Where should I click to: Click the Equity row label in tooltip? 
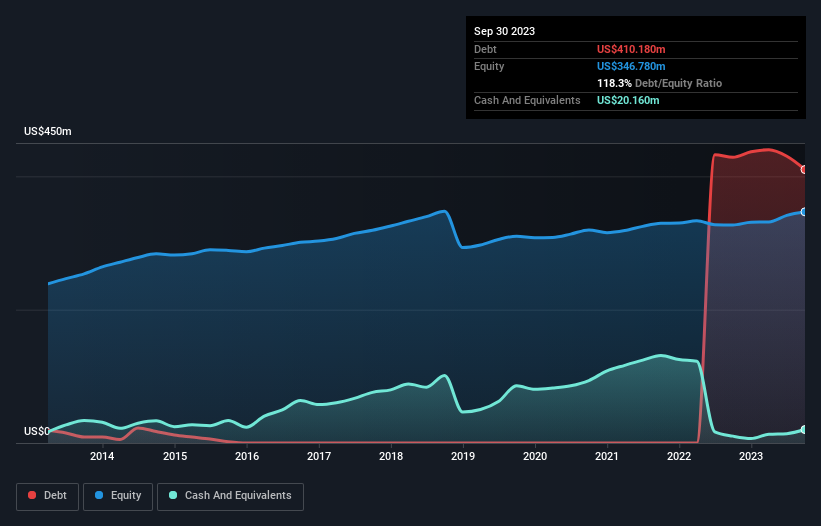point(489,66)
